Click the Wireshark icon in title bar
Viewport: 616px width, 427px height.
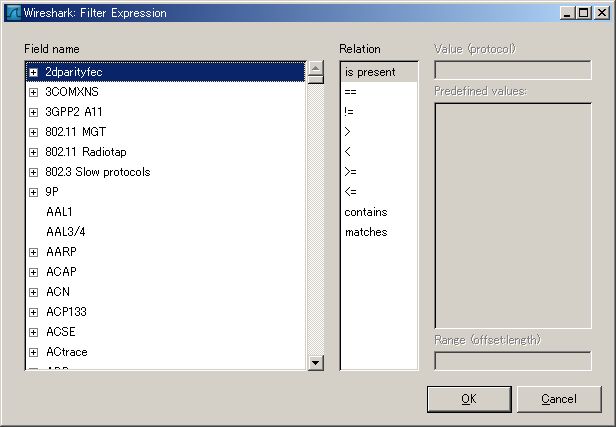(x=14, y=13)
